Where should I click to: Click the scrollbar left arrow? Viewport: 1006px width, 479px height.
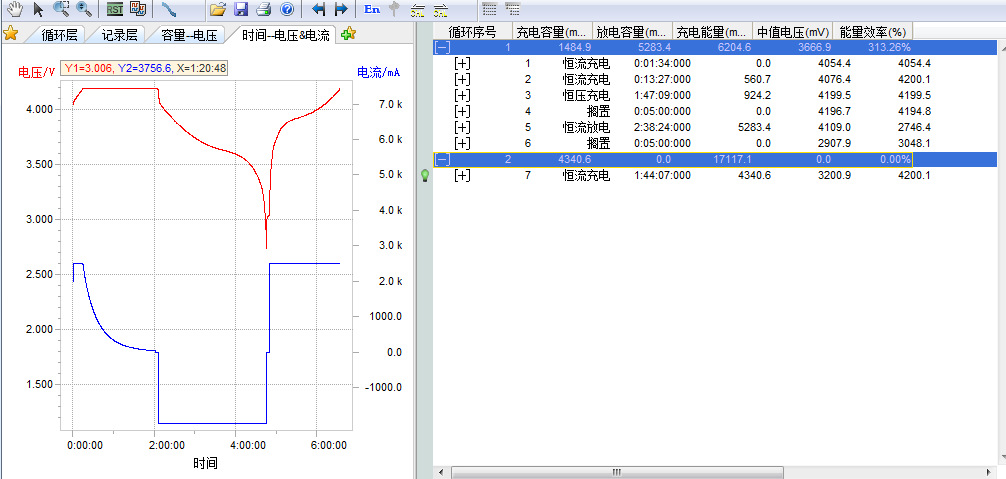pyautogui.click(x=441, y=473)
